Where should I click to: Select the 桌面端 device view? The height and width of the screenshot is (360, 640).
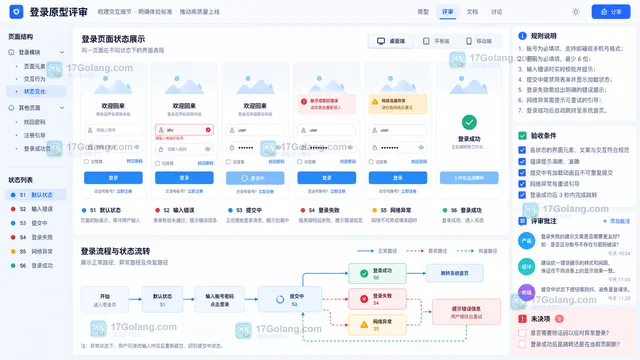click(x=391, y=41)
